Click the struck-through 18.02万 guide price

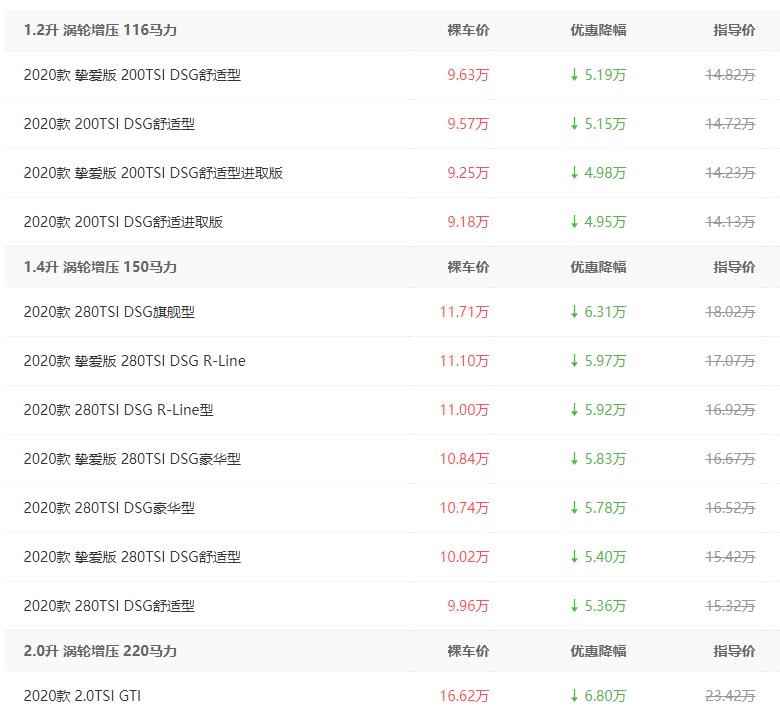tap(730, 311)
